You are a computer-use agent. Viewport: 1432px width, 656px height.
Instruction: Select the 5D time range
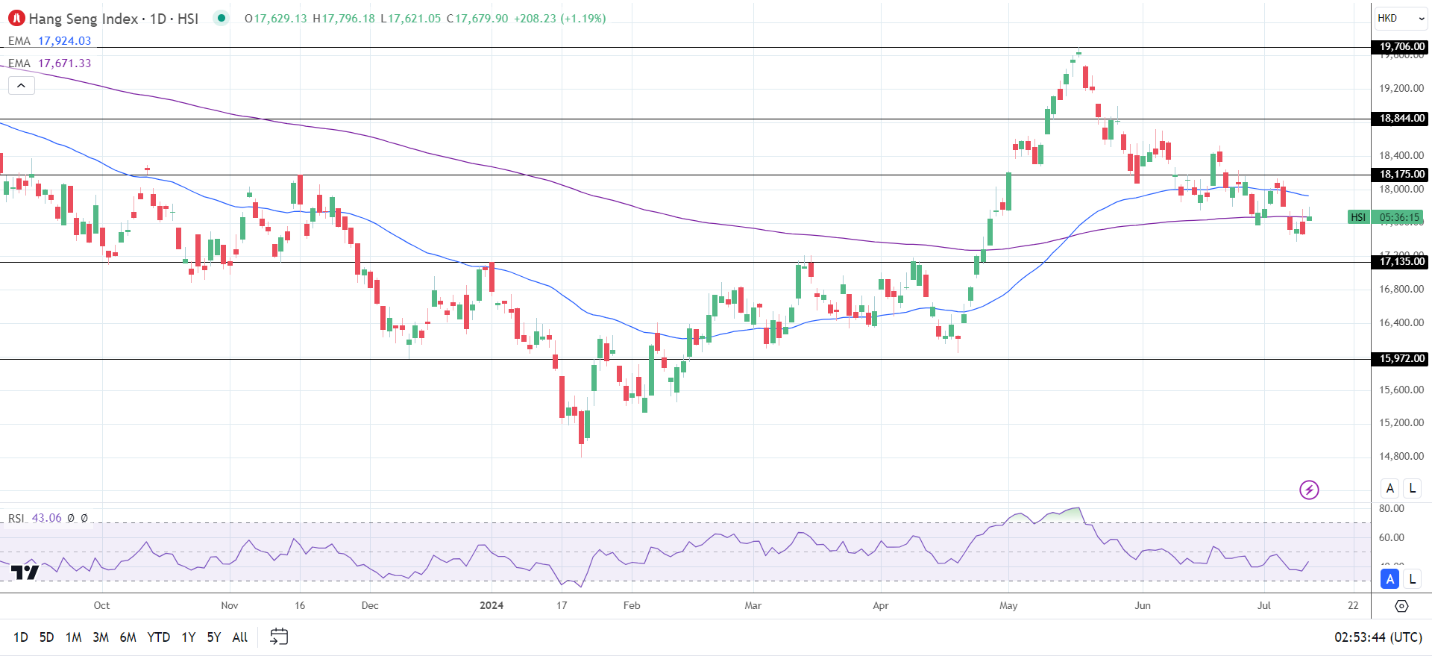click(x=47, y=637)
